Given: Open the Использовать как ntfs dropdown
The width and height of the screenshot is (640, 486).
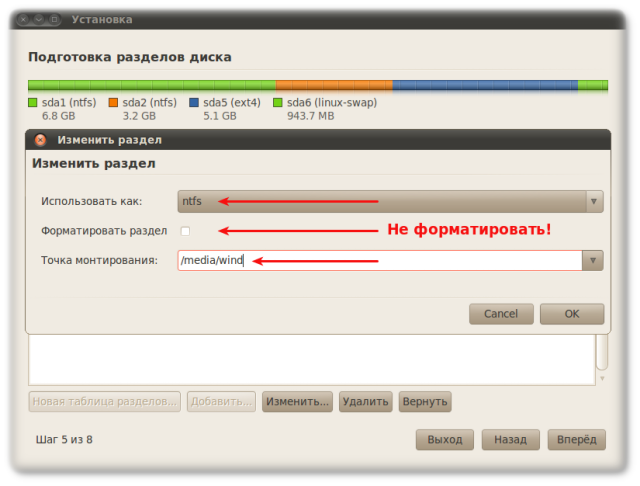Looking at the screenshot, I should (390, 201).
